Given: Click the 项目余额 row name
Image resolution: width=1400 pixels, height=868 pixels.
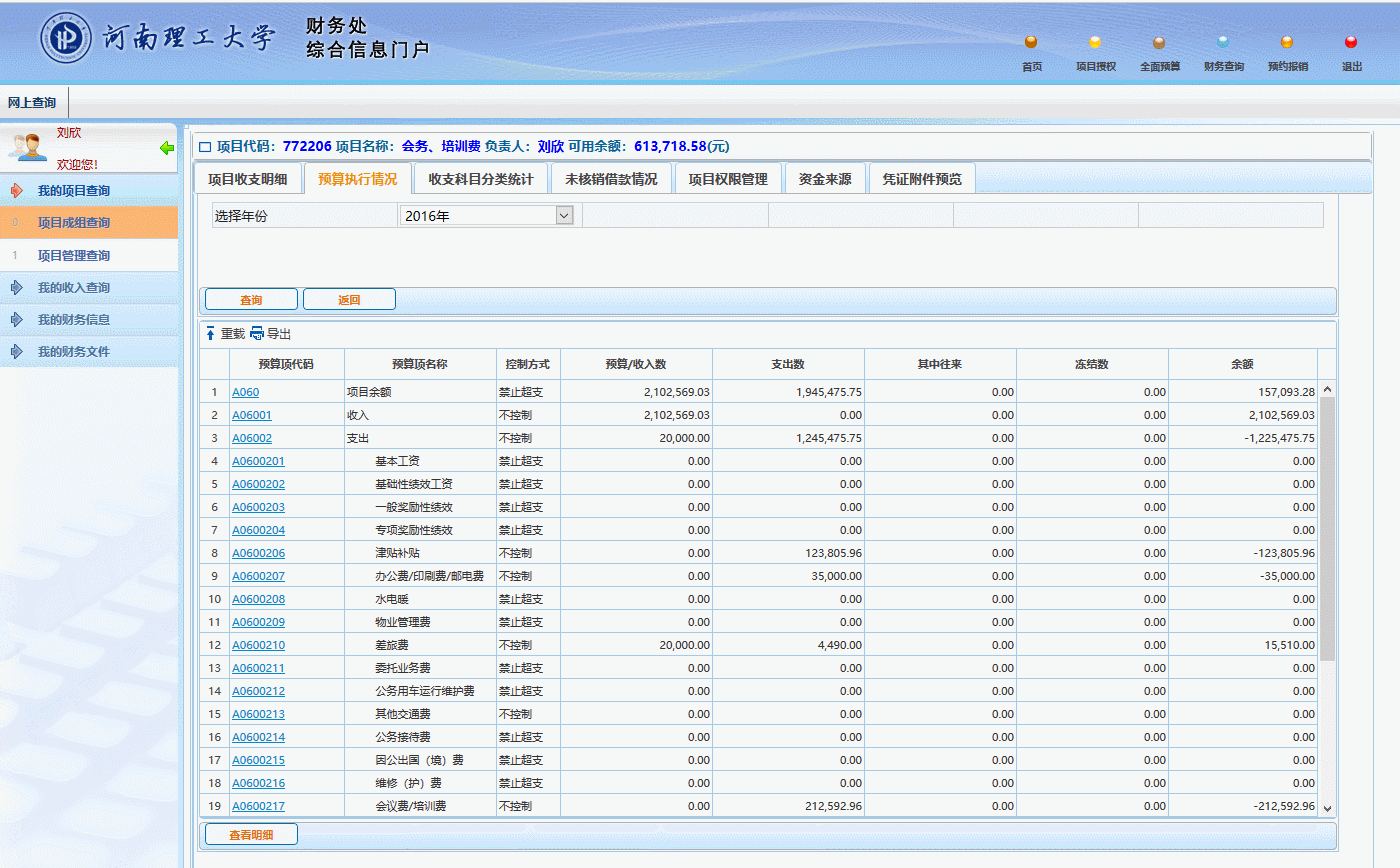Looking at the screenshot, I should 368,392.
